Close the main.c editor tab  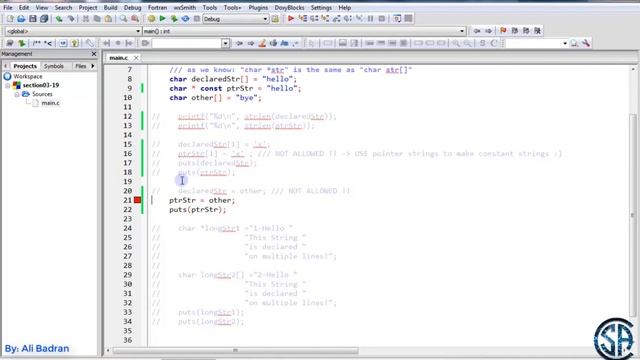[136, 58]
